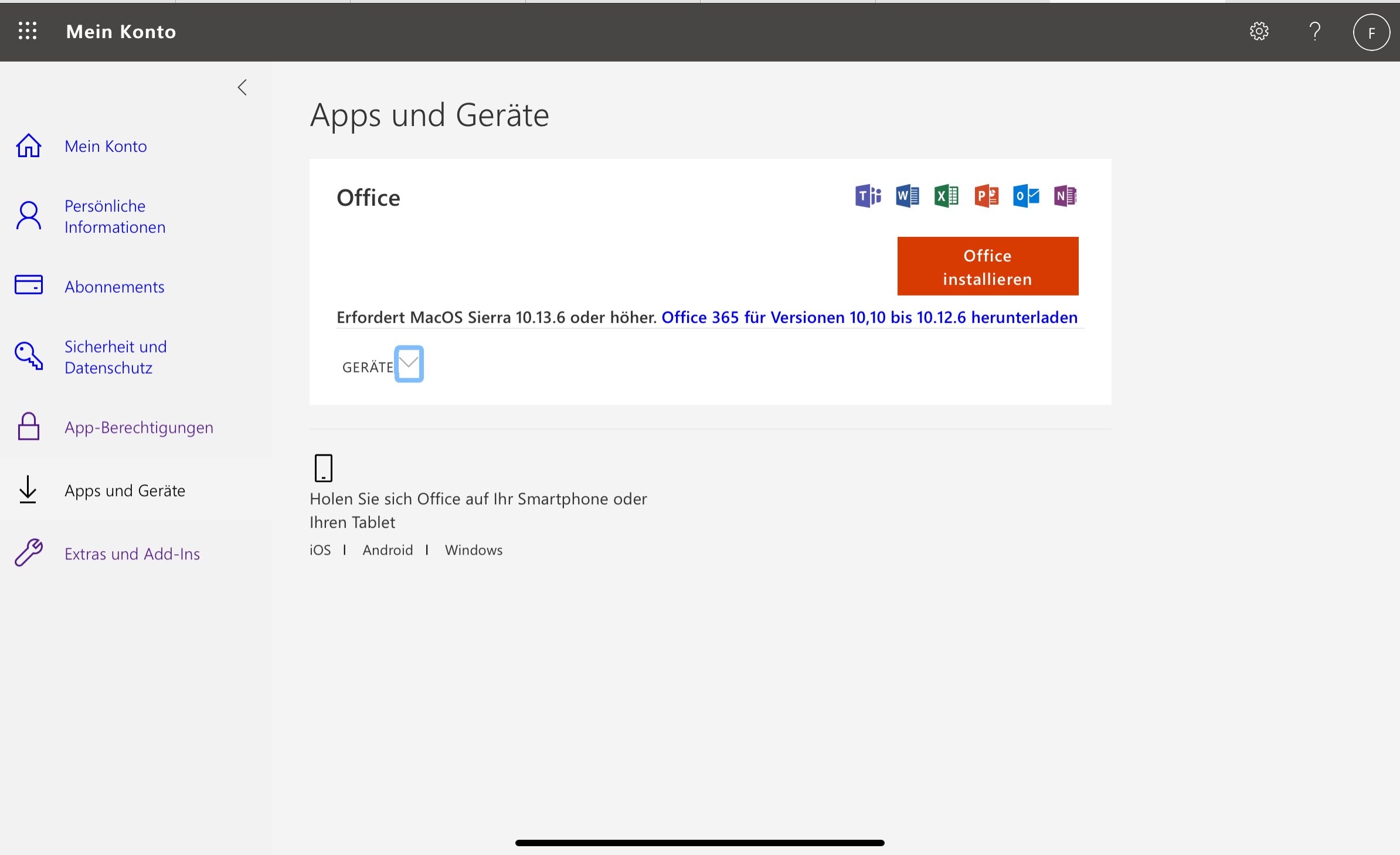Image resolution: width=1400 pixels, height=855 pixels.
Task: Click the wrench icon for Extras und Add-Ins
Action: [x=28, y=552]
